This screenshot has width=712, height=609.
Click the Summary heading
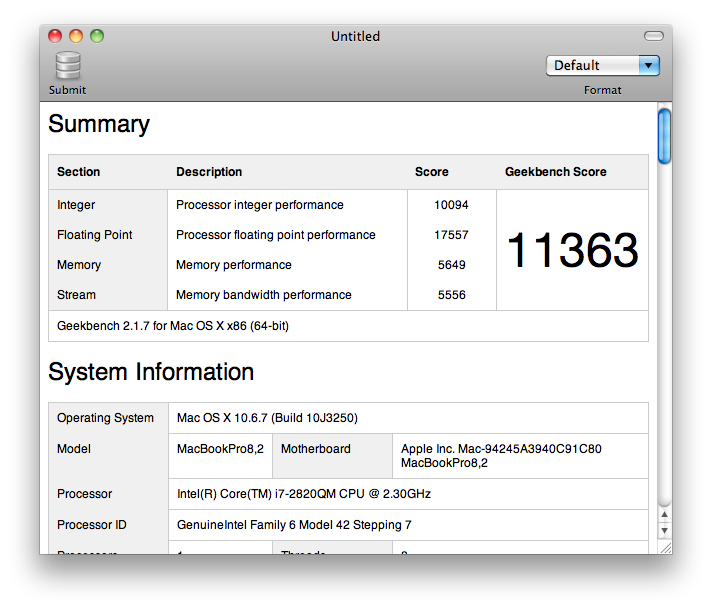(99, 124)
